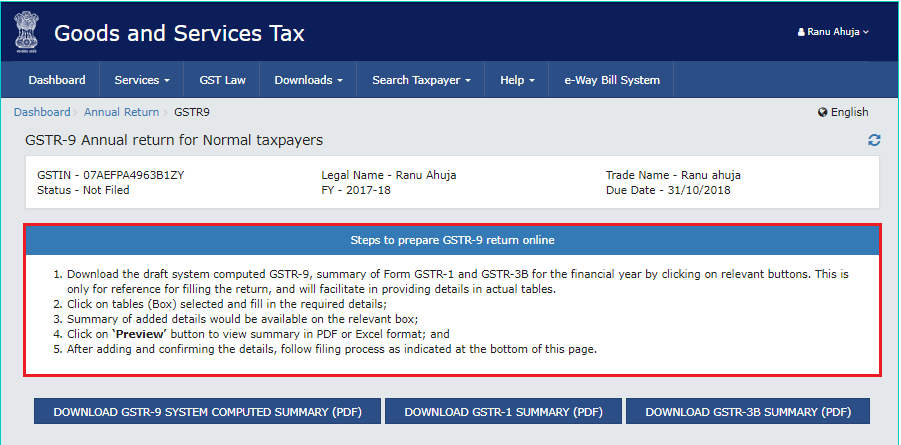Open the GST Law menu item
901x445 pixels.
pyautogui.click(x=222, y=80)
